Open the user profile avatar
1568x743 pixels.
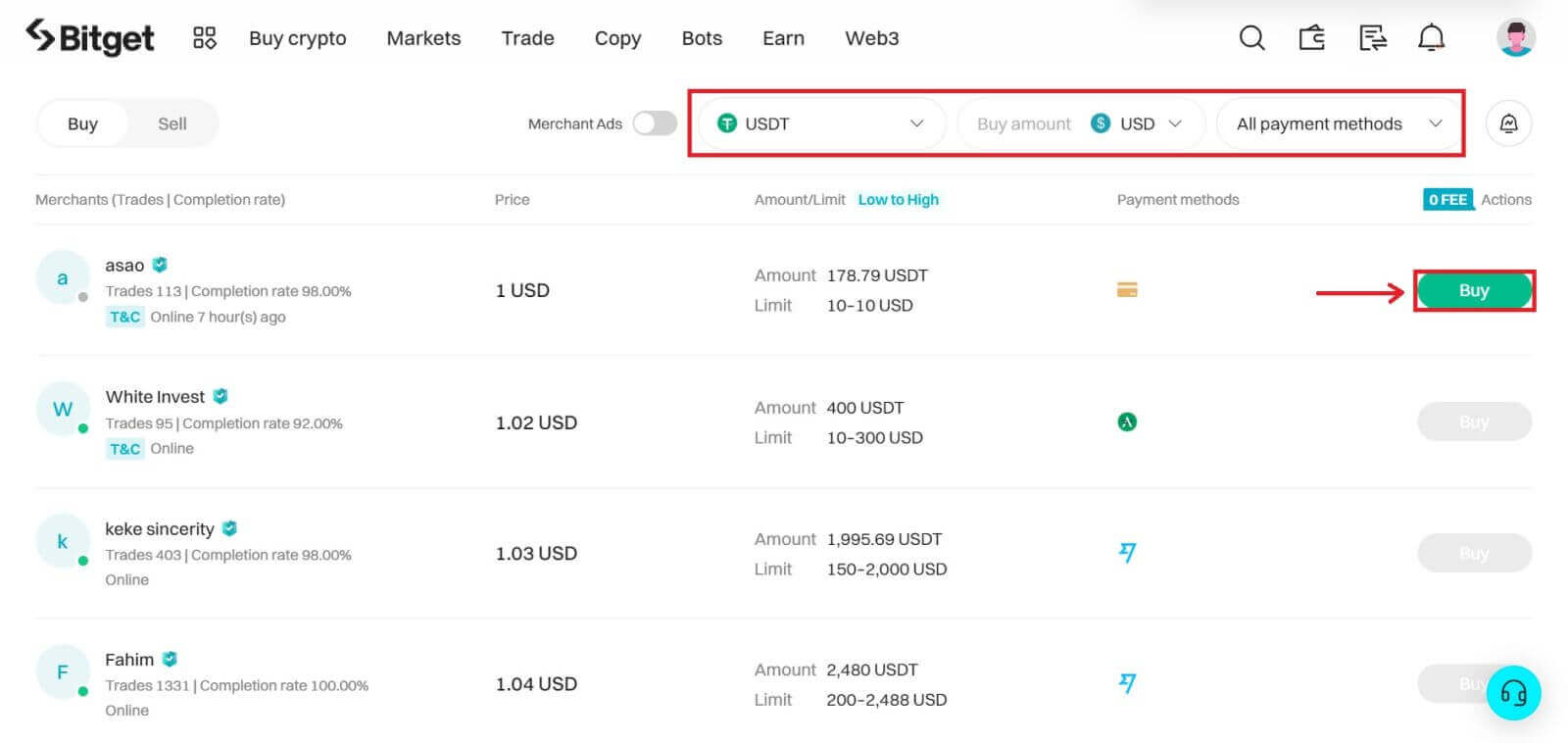[x=1515, y=38]
